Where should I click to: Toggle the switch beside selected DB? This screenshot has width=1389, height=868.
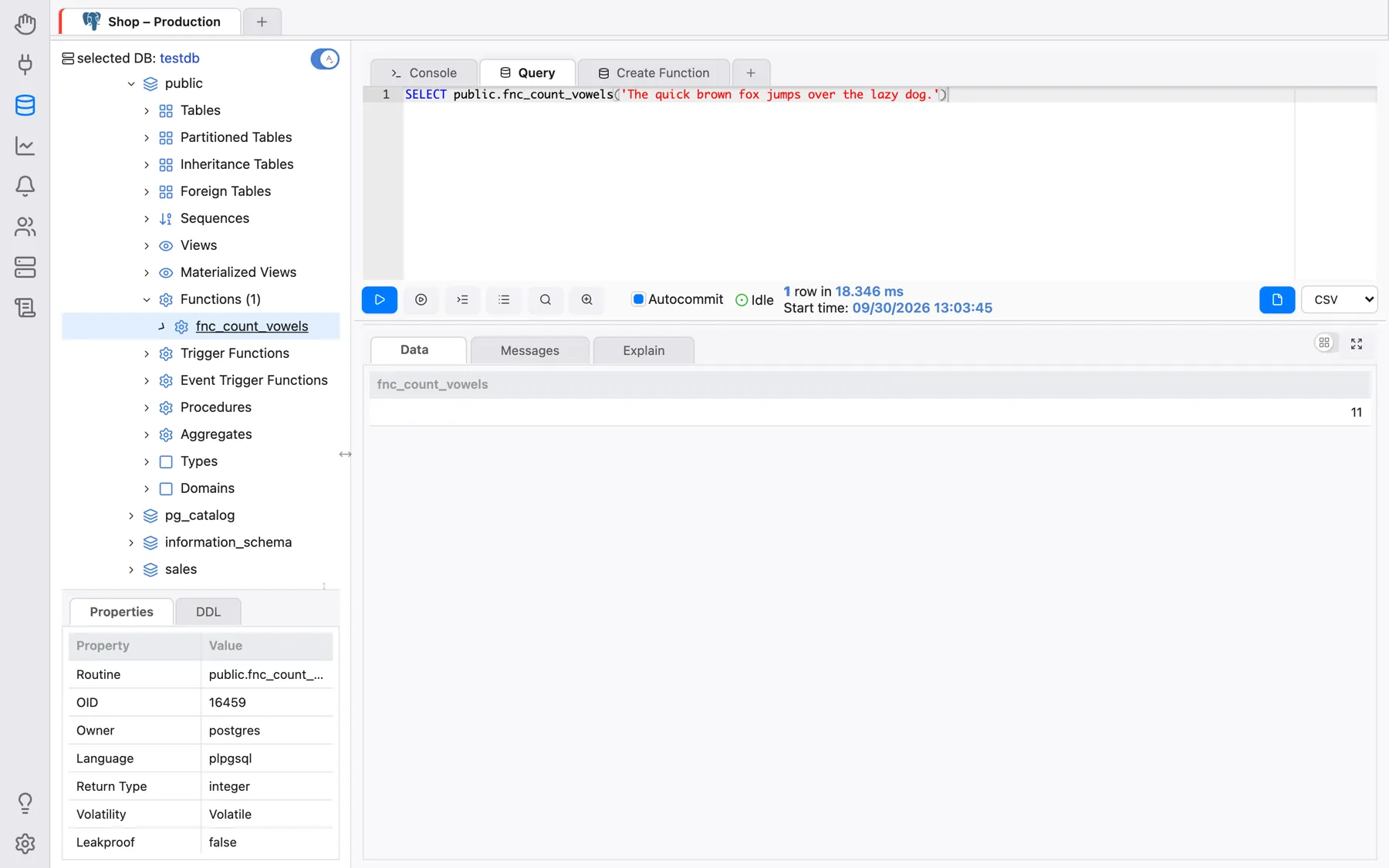pos(325,59)
